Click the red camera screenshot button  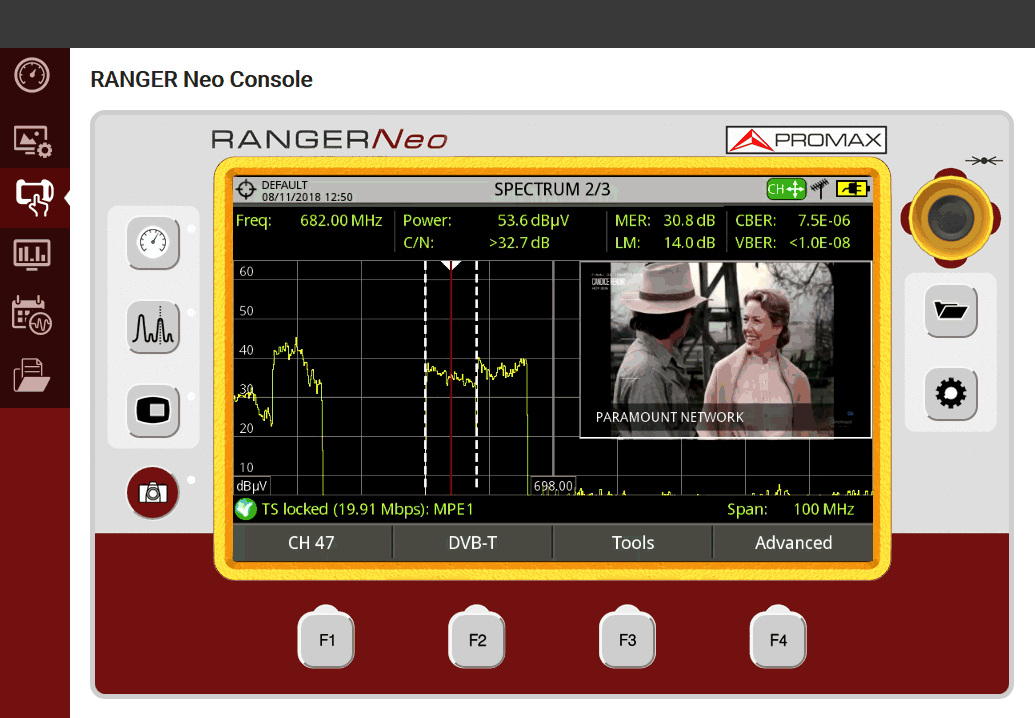(152, 492)
